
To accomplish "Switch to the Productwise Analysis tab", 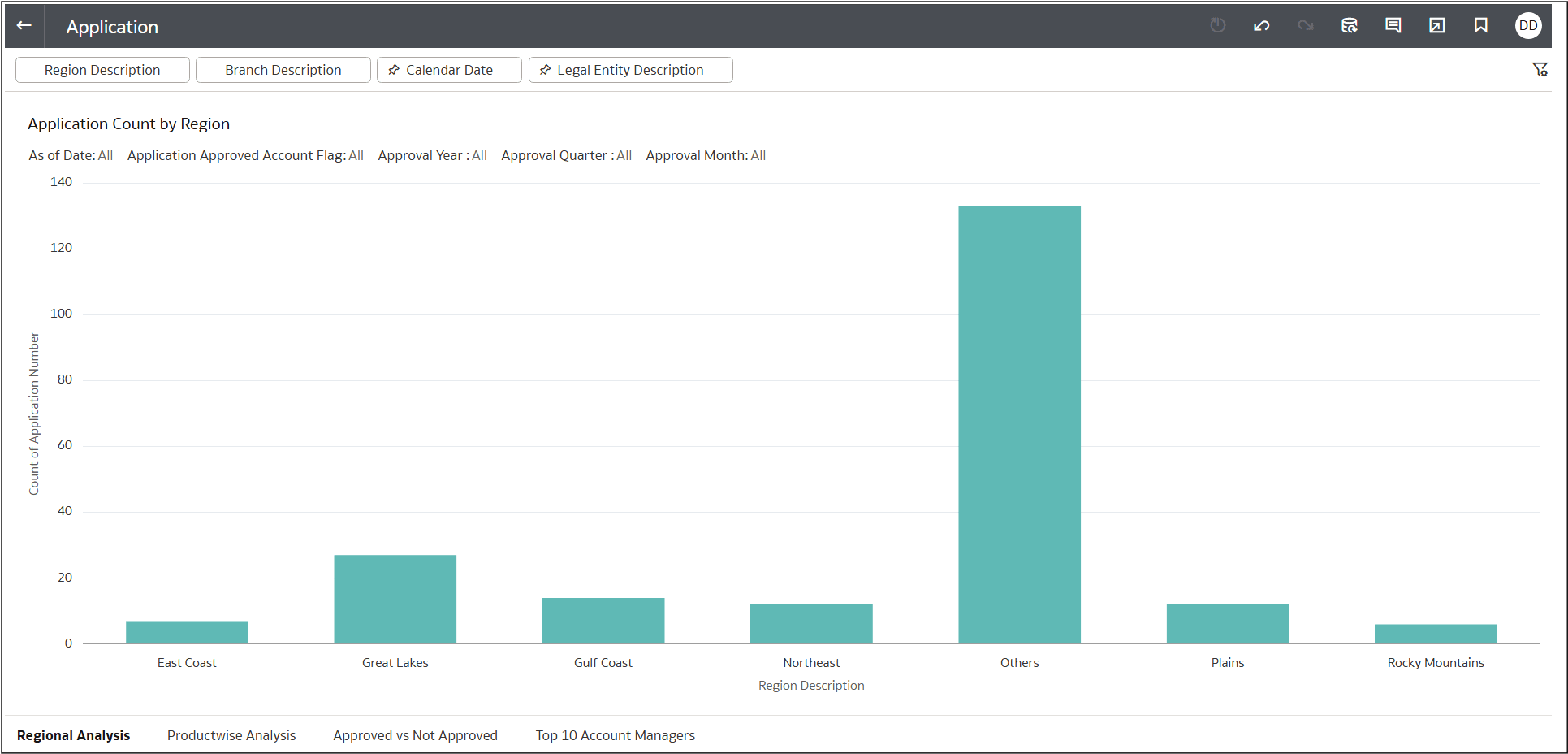I will (x=231, y=735).
